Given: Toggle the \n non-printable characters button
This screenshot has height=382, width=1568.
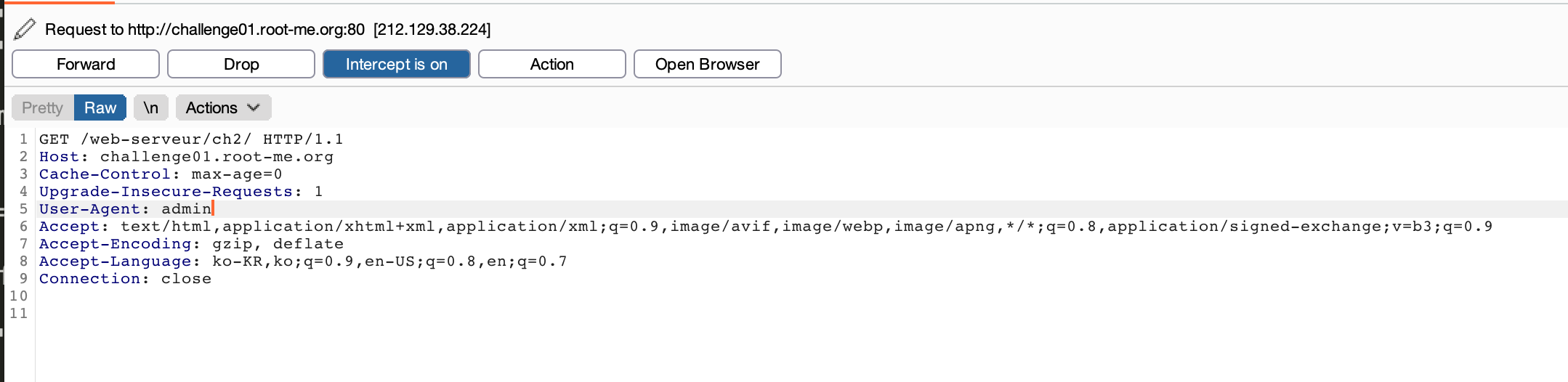Looking at the screenshot, I should [x=151, y=107].
